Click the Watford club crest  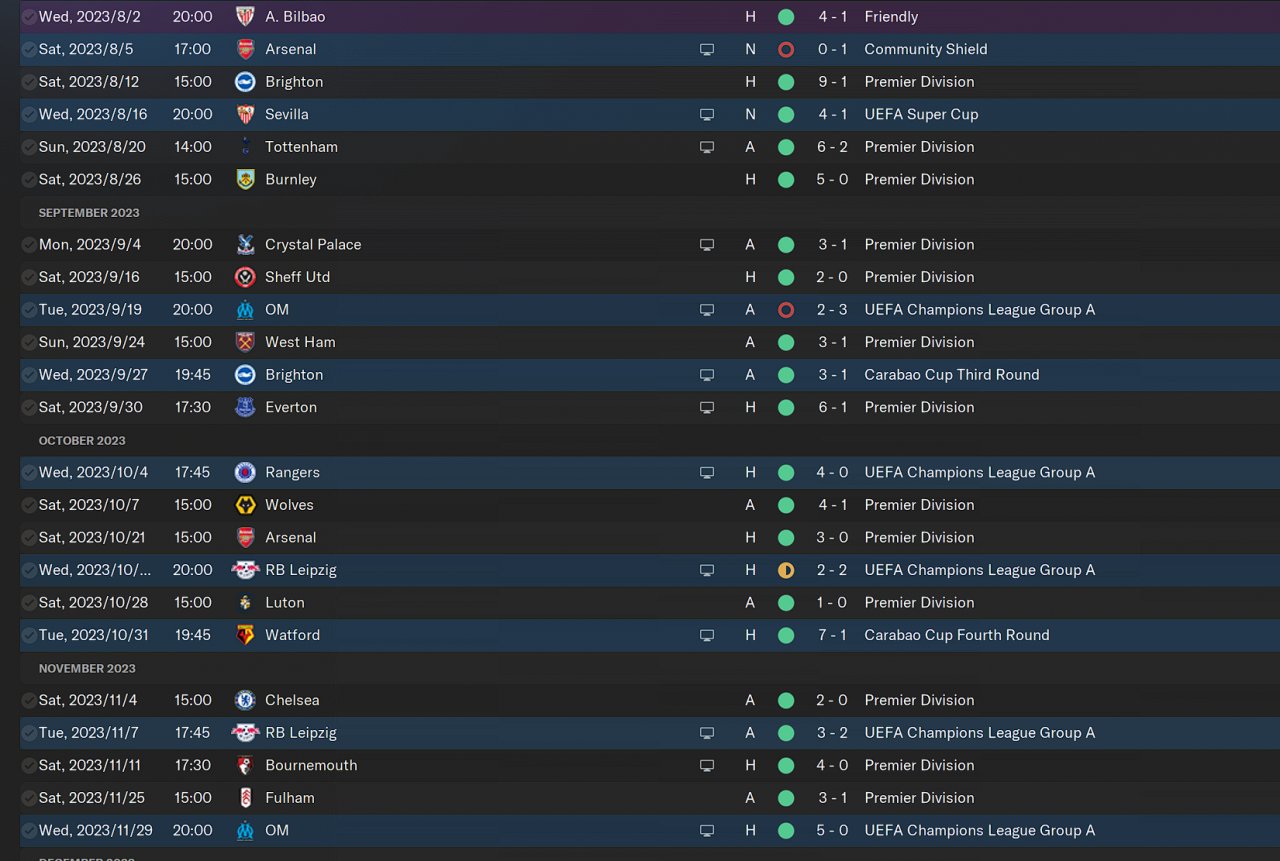tap(245, 635)
